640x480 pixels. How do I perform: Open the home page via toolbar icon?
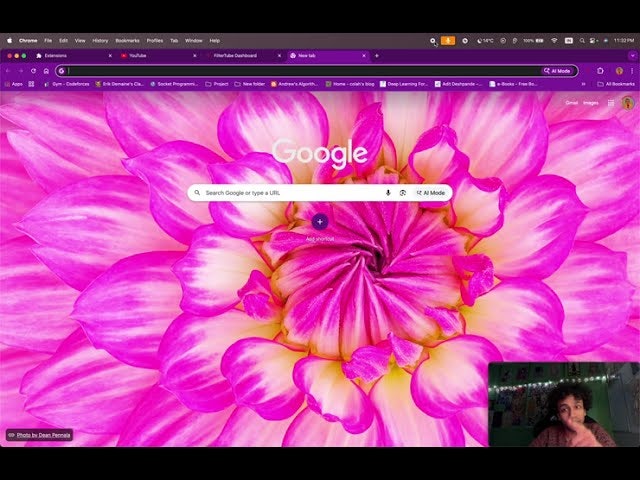(46, 71)
